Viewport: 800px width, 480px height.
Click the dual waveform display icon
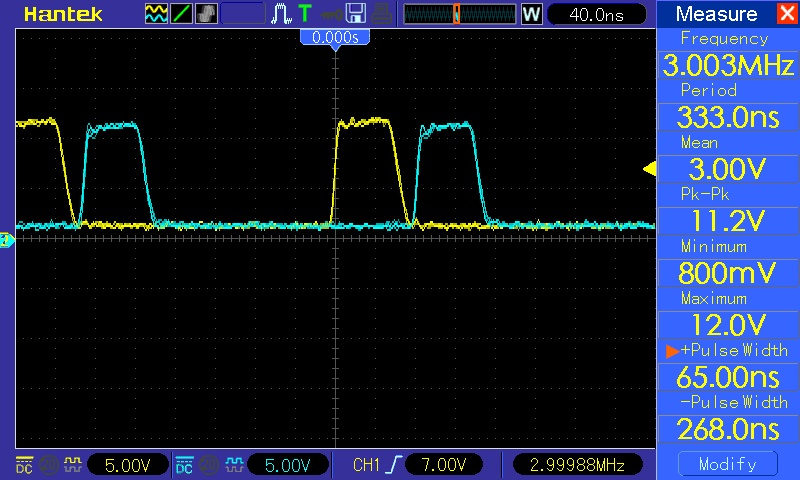156,14
